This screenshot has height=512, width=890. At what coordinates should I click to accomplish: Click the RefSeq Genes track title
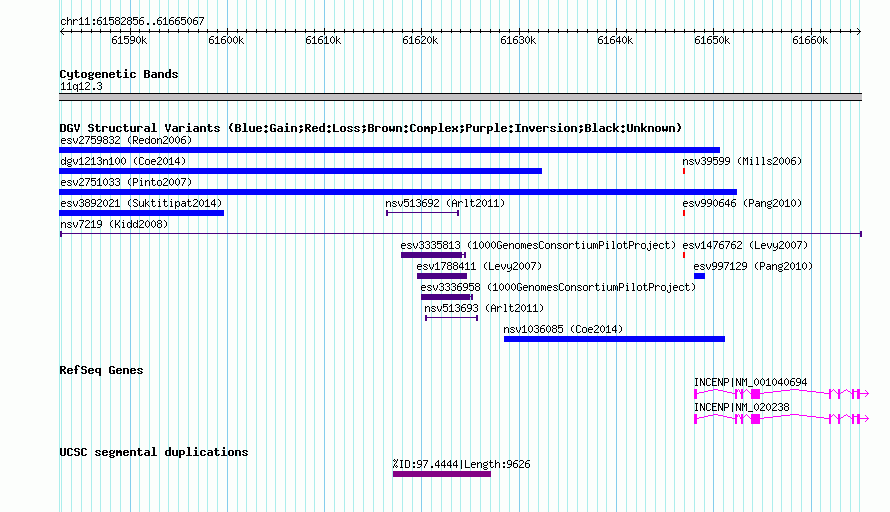pyautogui.click(x=101, y=370)
